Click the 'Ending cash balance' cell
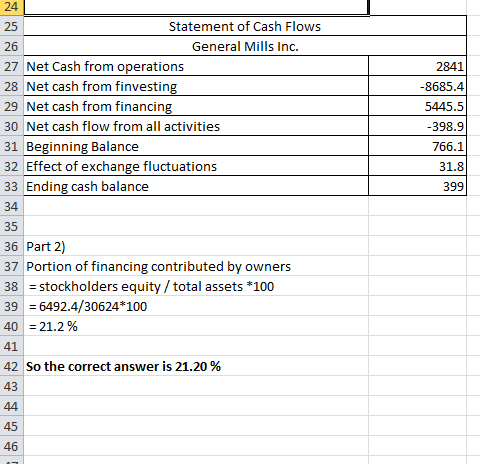This screenshot has width=480, height=464. coord(196,186)
